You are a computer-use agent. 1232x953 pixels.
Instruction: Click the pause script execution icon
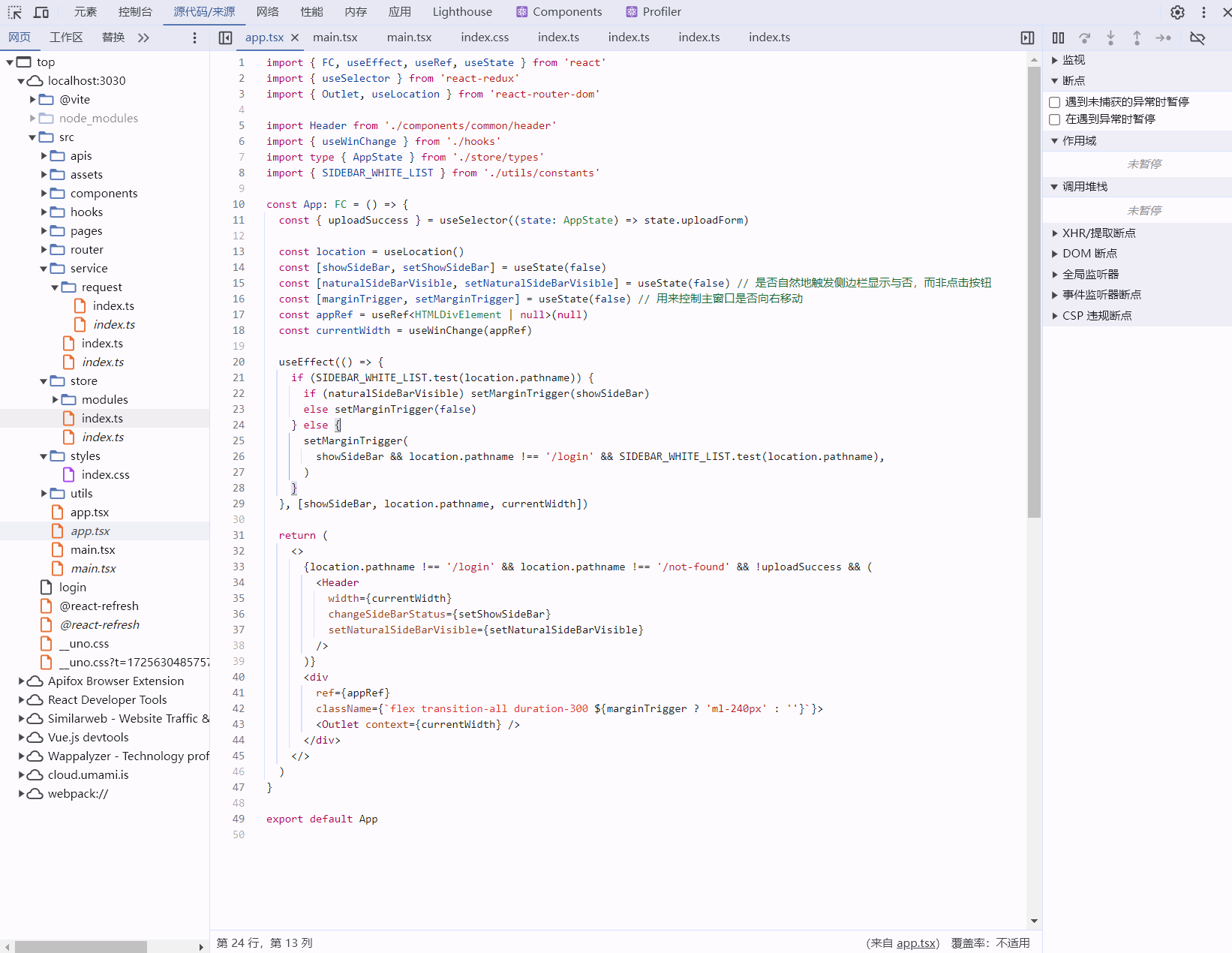1058,38
